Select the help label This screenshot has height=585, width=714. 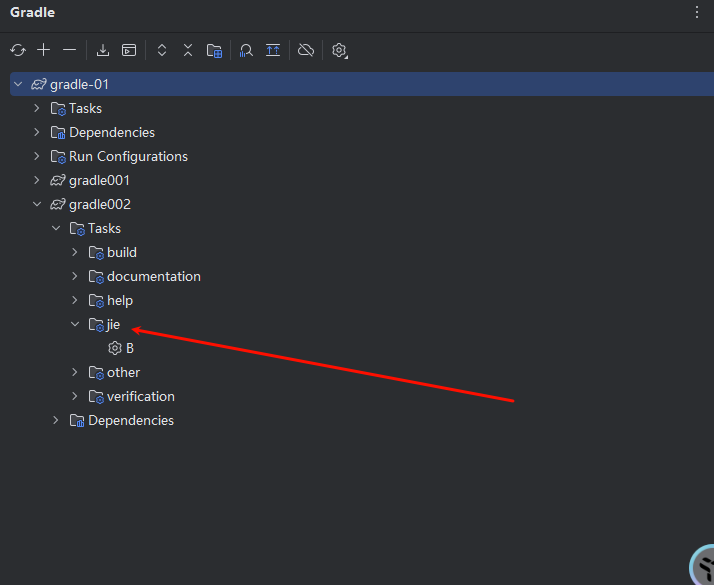click(120, 301)
